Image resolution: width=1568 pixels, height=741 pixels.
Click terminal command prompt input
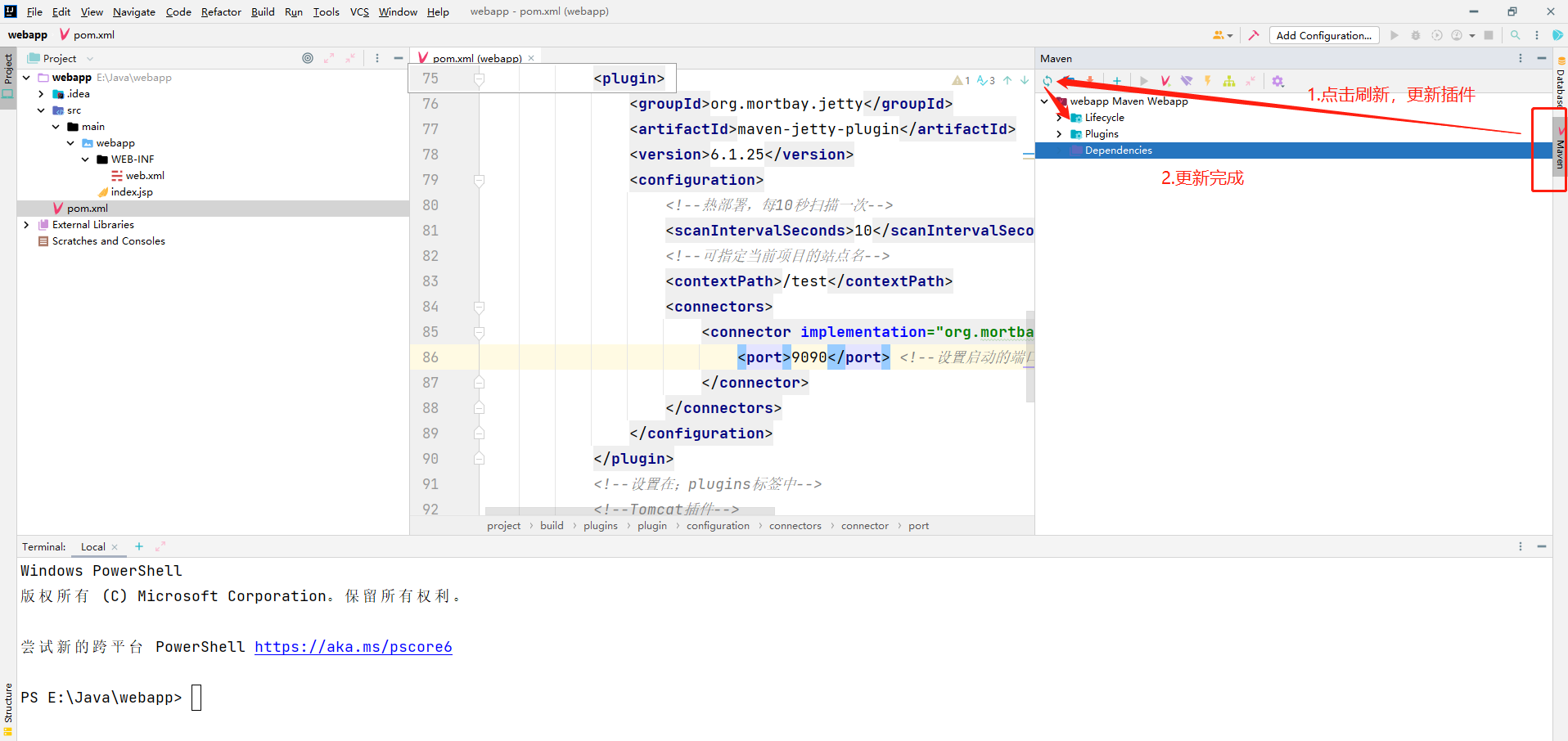(x=196, y=698)
